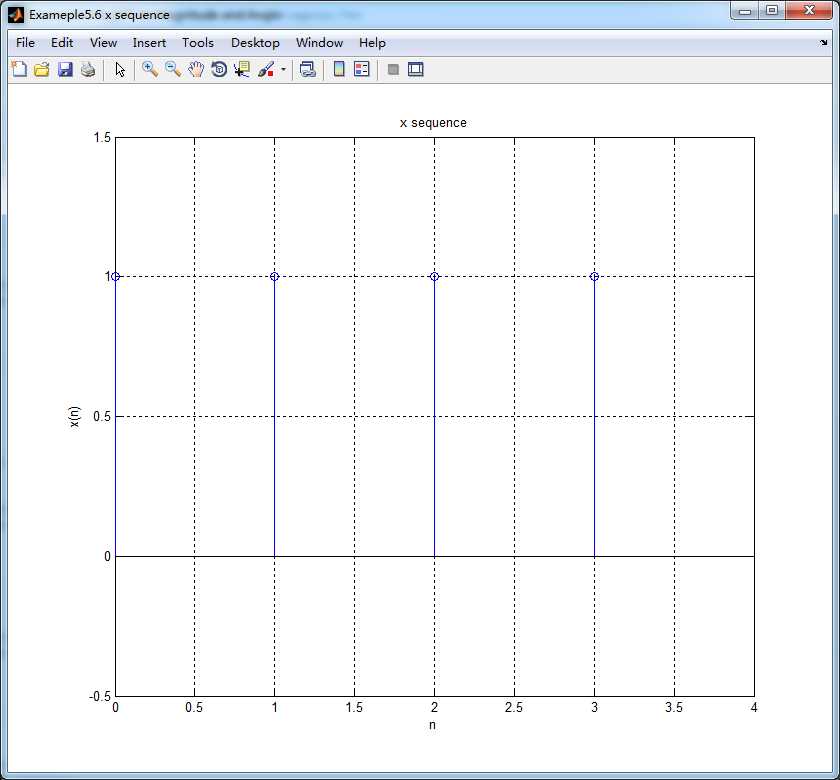Close the figure window
Viewport: 840px width, 780px height.
(809, 11)
